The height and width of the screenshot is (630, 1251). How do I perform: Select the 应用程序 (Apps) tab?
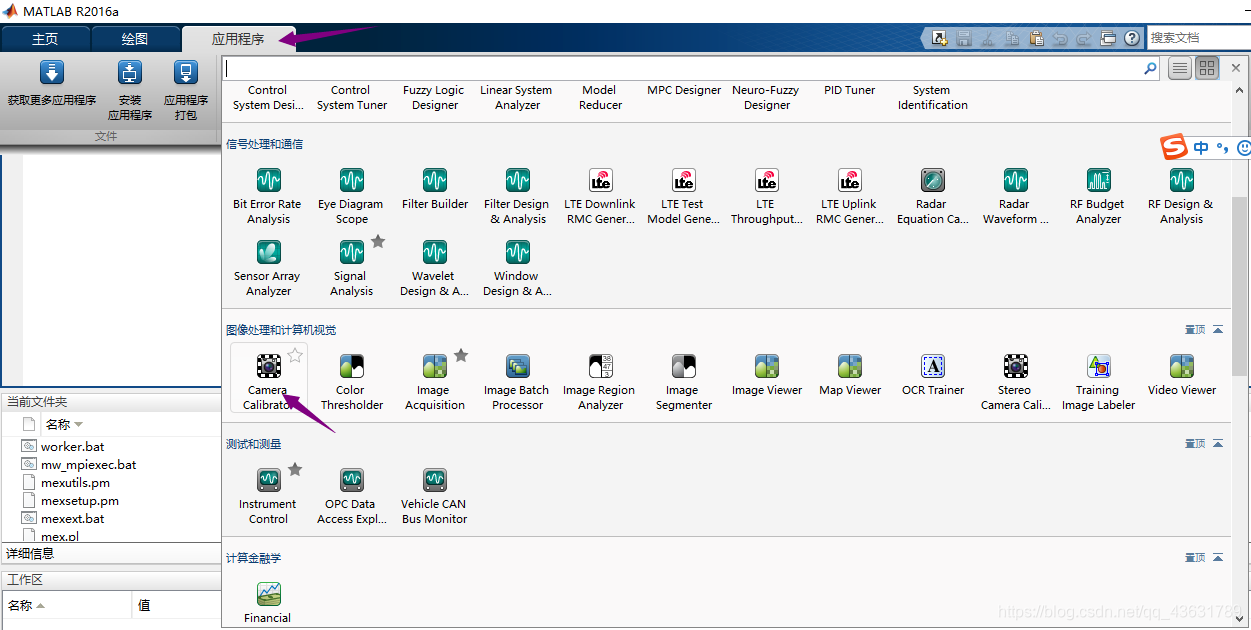click(x=238, y=39)
